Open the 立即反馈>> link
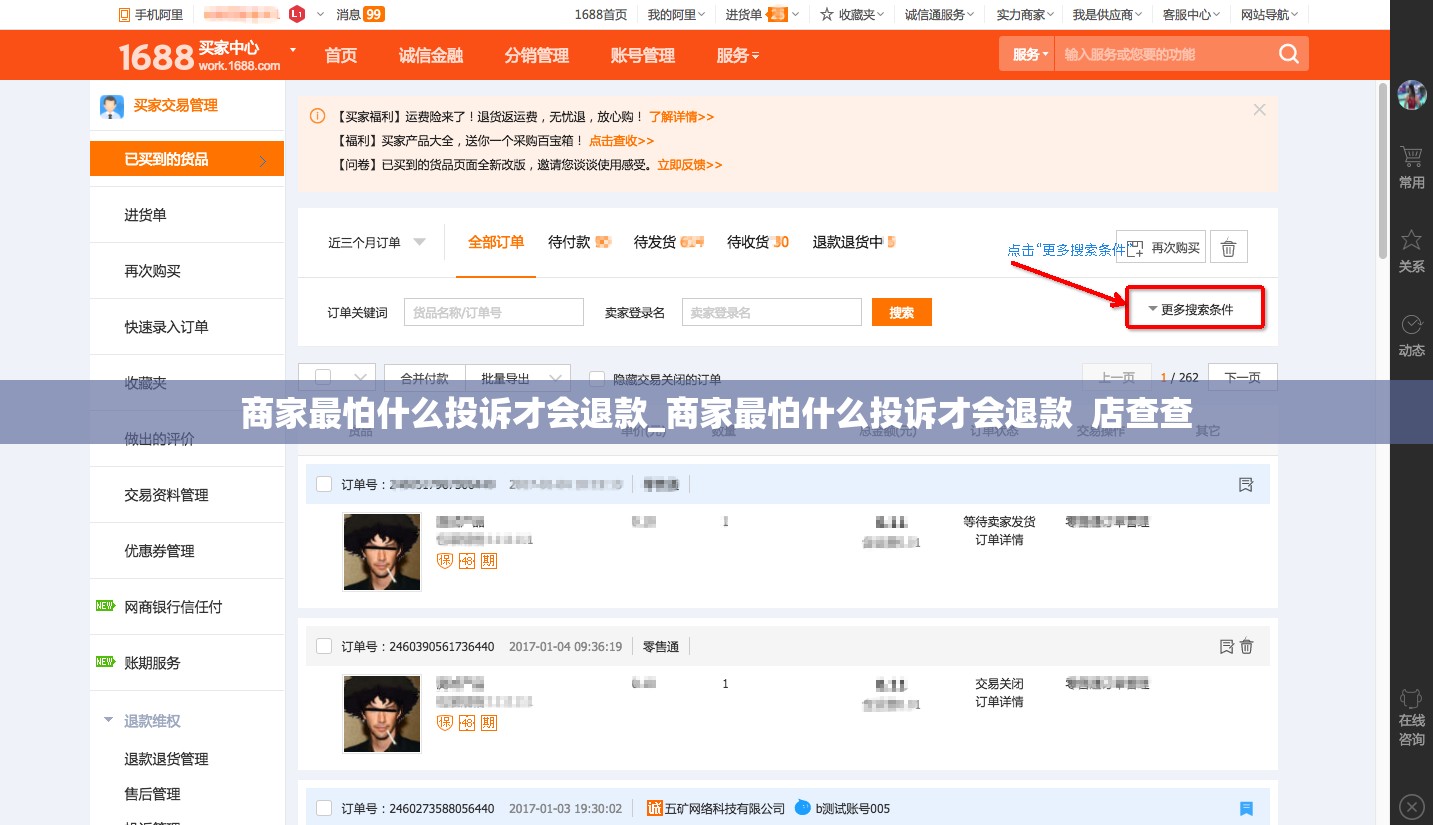 click(689, 164)
